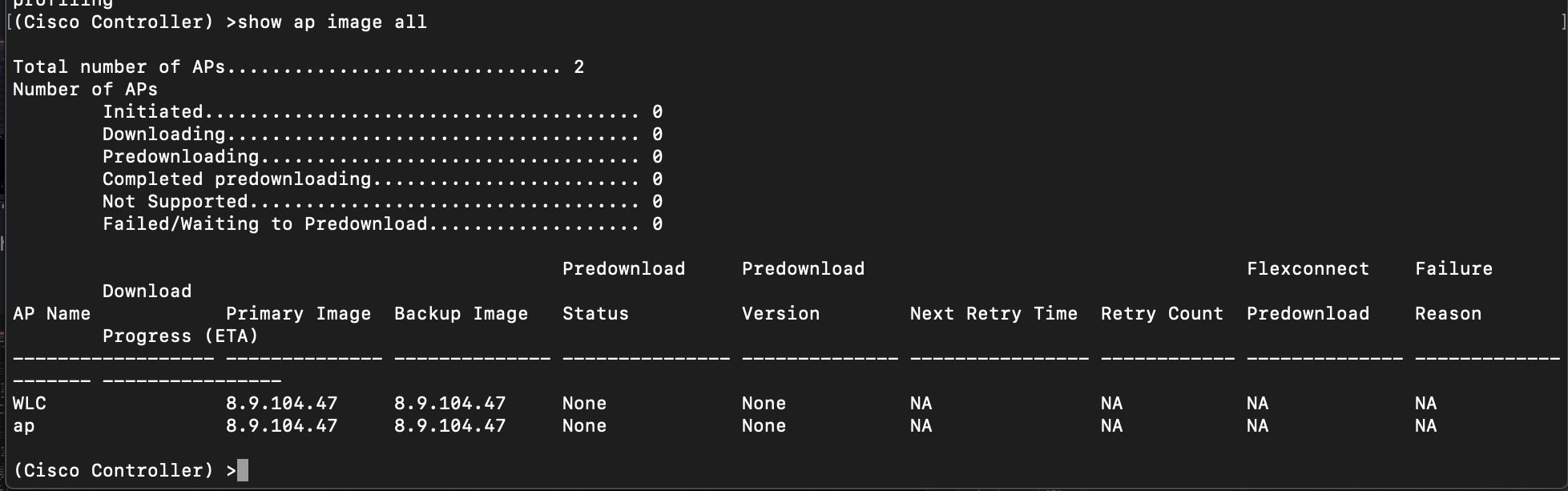
Task: Click the "Failure Reason" column header
Action: [x=1453, y=292]
